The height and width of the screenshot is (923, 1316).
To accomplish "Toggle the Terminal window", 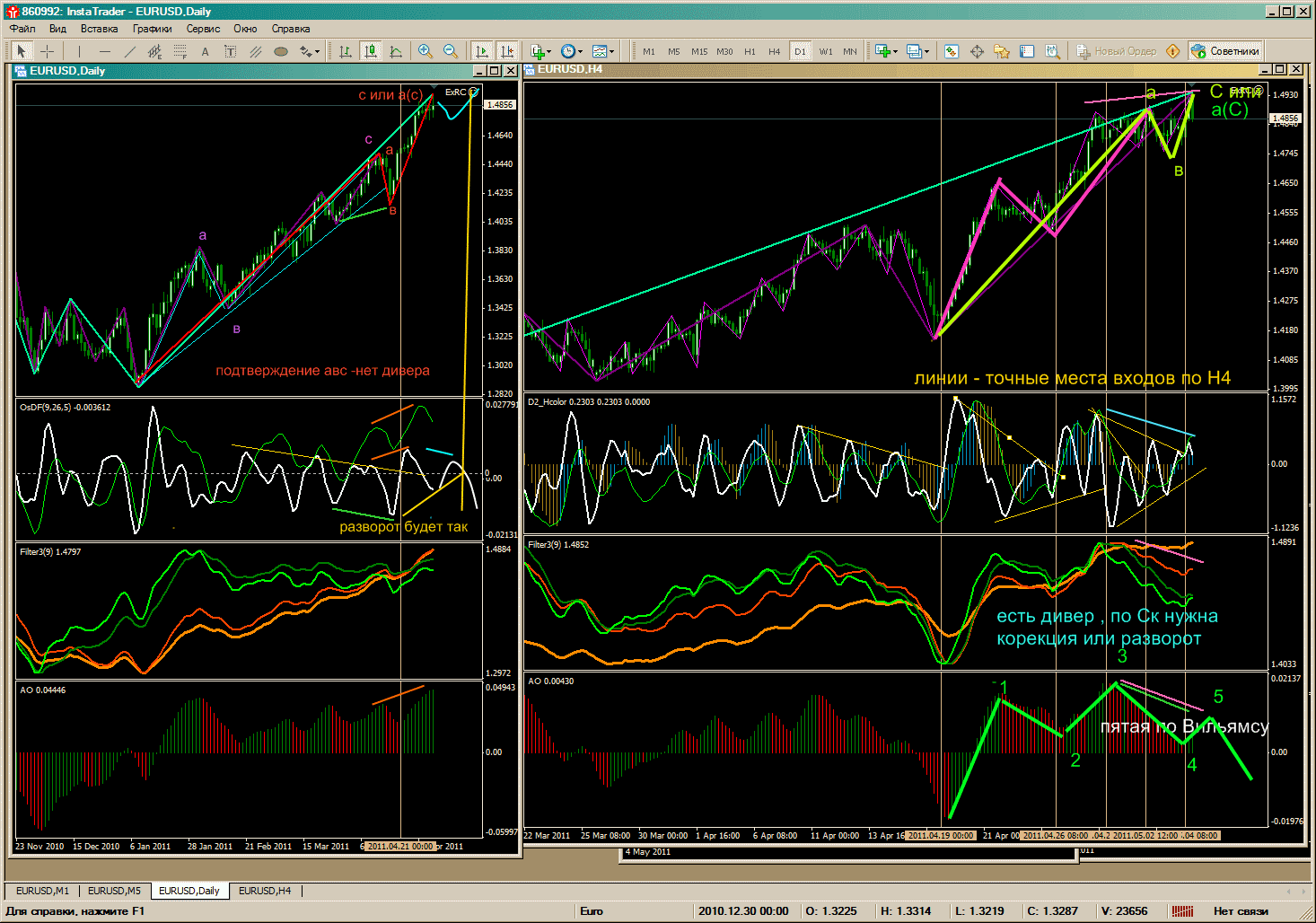I will point(1027,51).
